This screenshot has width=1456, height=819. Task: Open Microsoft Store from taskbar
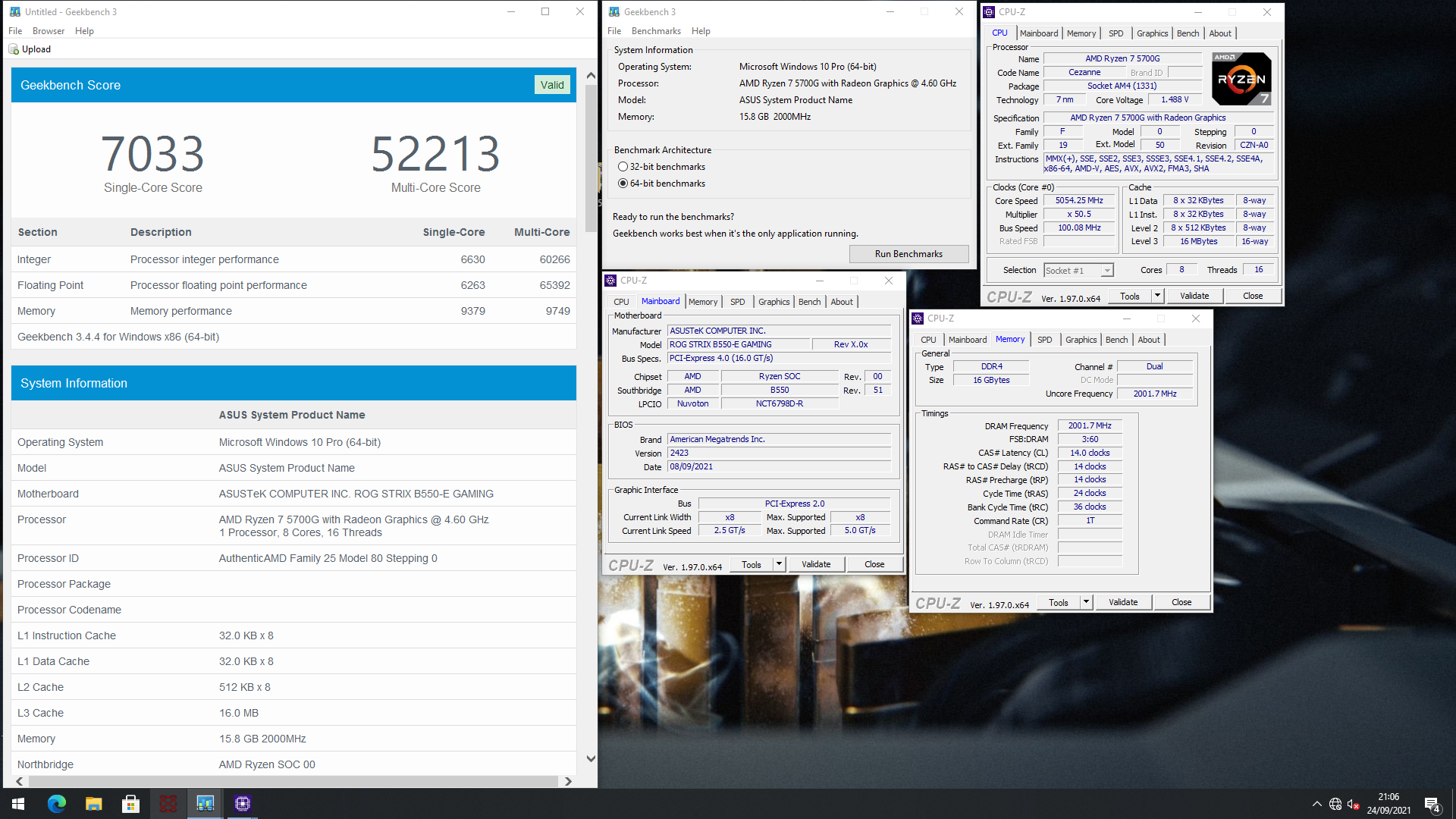tap(130, 804)
